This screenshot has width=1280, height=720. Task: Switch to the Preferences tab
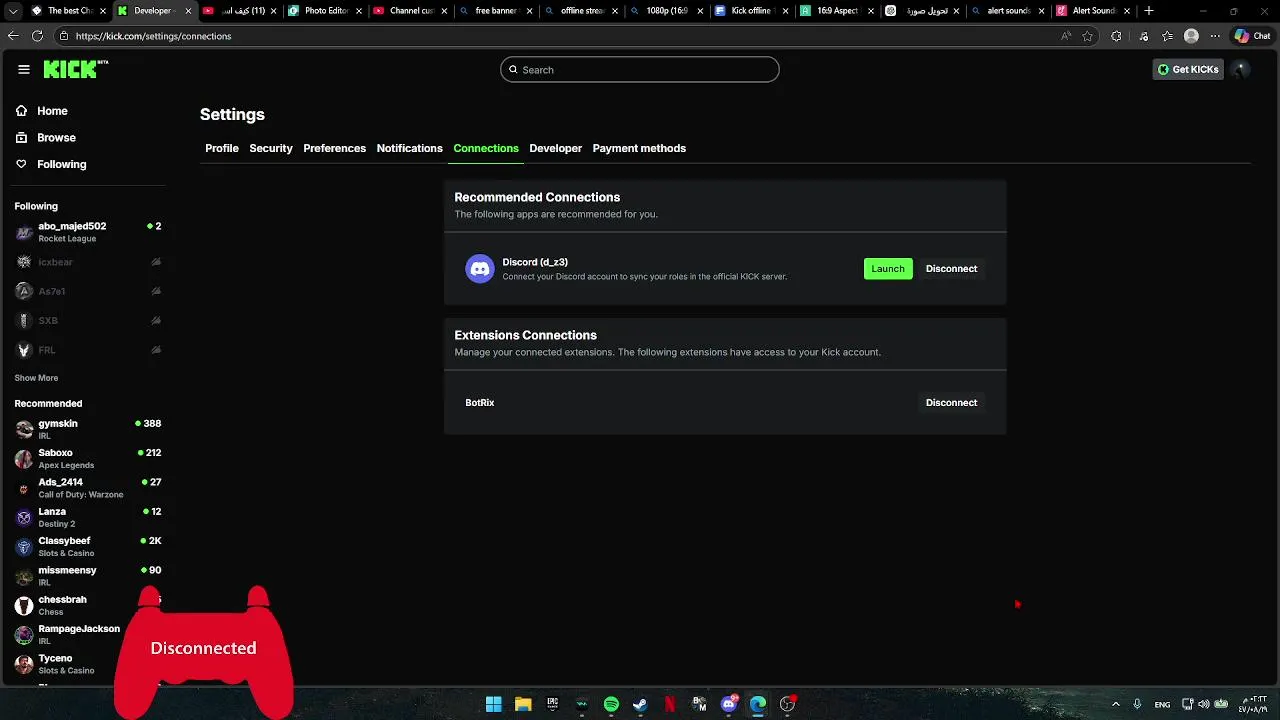coord(335,148)
